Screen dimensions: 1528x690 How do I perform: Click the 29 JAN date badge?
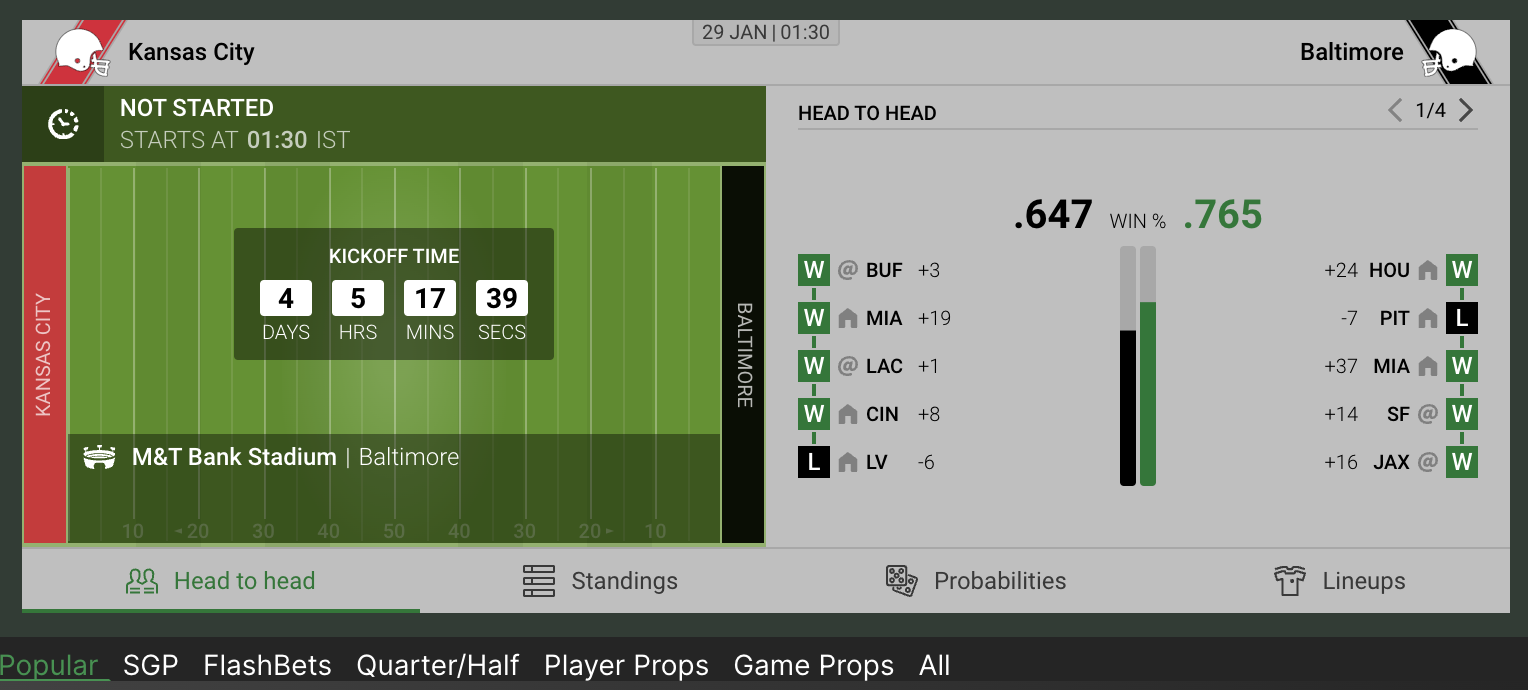pos(766,32)
